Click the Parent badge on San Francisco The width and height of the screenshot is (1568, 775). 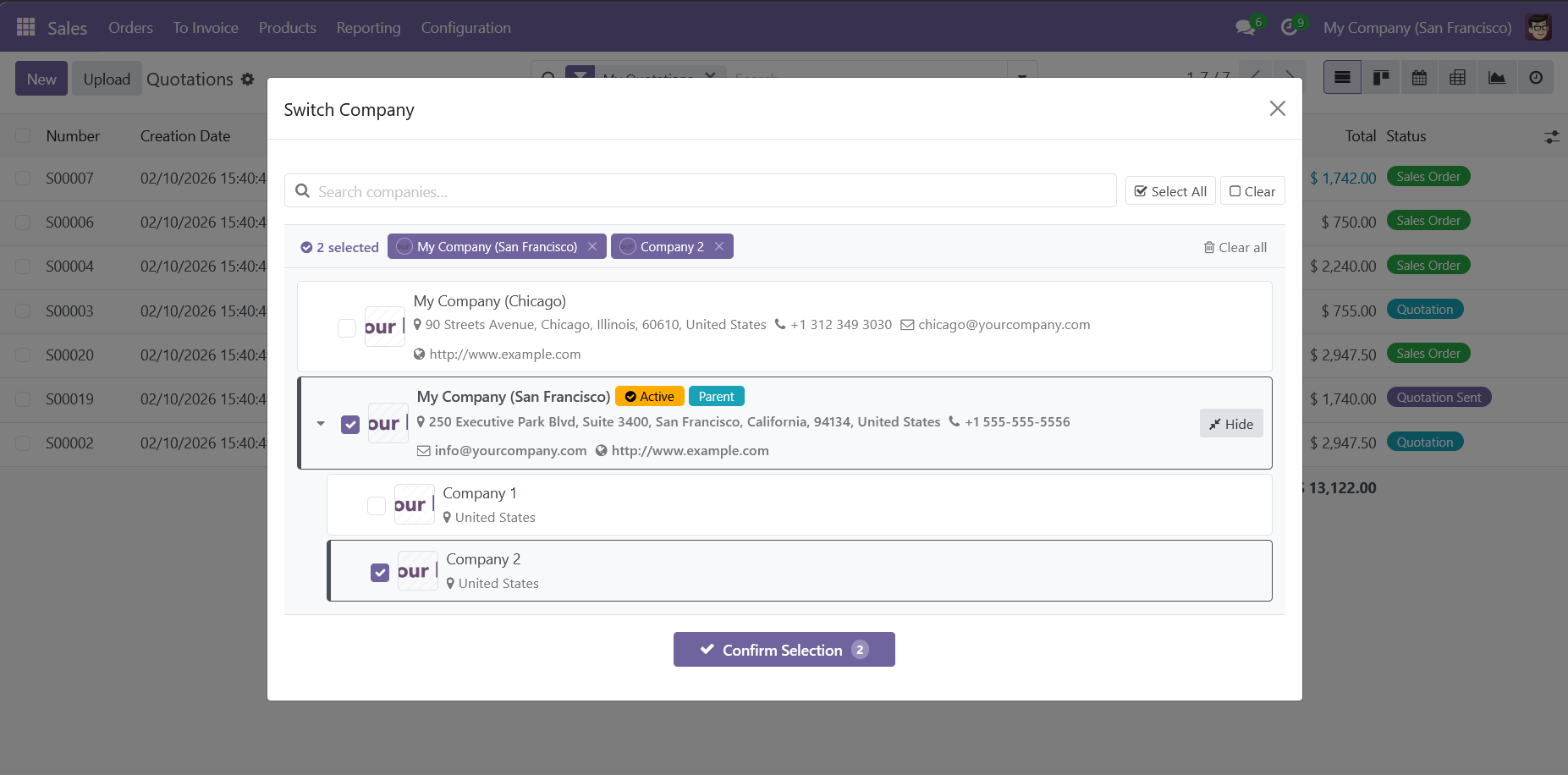point(716,396)
